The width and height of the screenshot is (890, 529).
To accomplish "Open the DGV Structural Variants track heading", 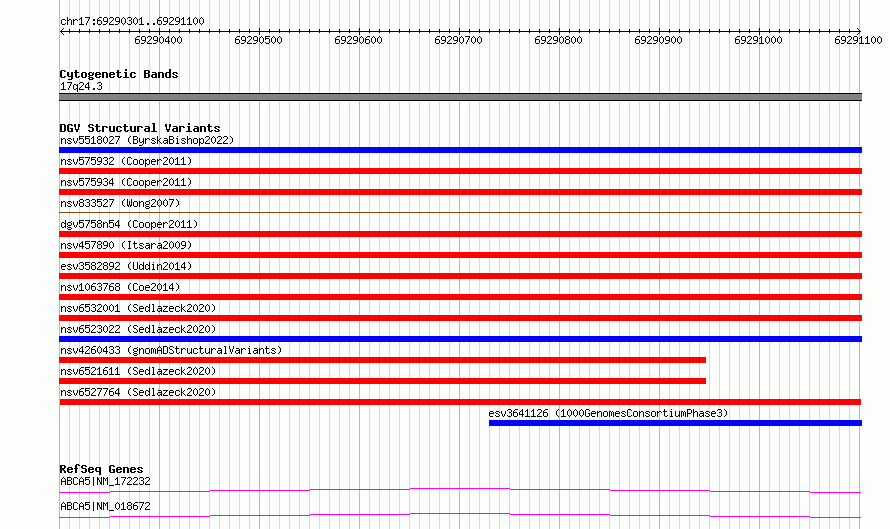I will (140, 128).
